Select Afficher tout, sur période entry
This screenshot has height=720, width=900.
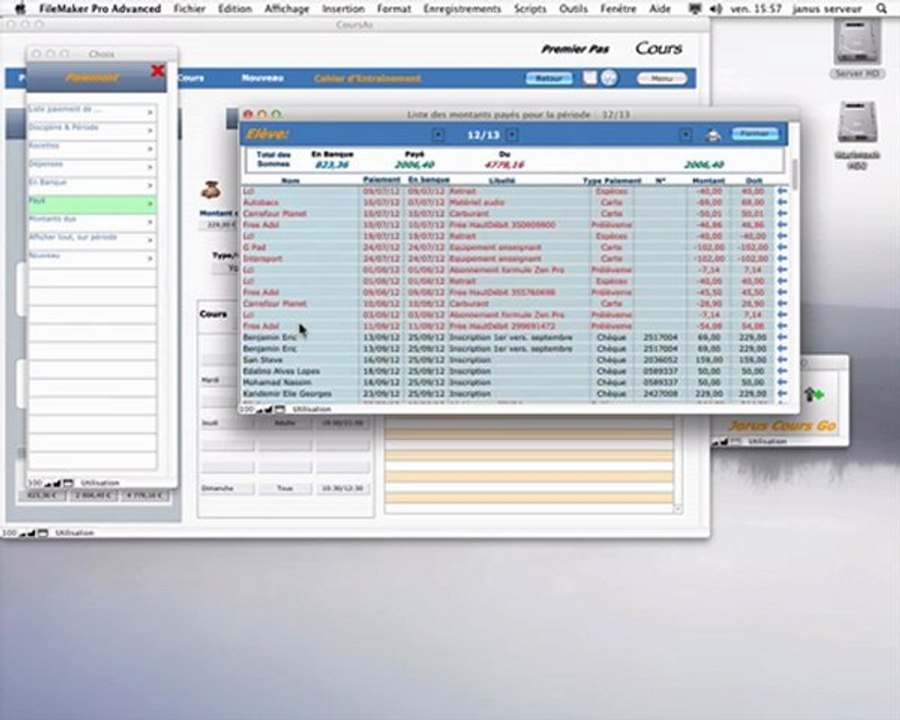(x=92, y=241)
